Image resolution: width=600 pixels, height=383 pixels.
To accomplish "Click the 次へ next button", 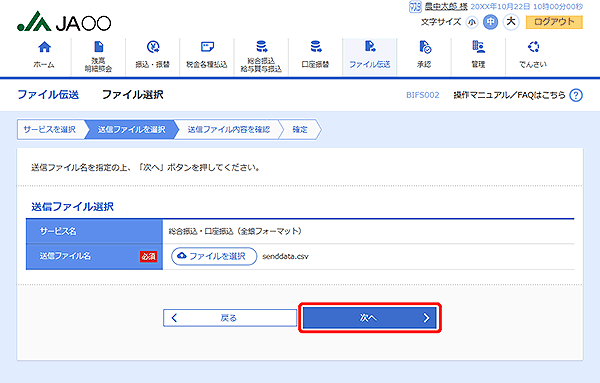I will [x=370, y=318].
